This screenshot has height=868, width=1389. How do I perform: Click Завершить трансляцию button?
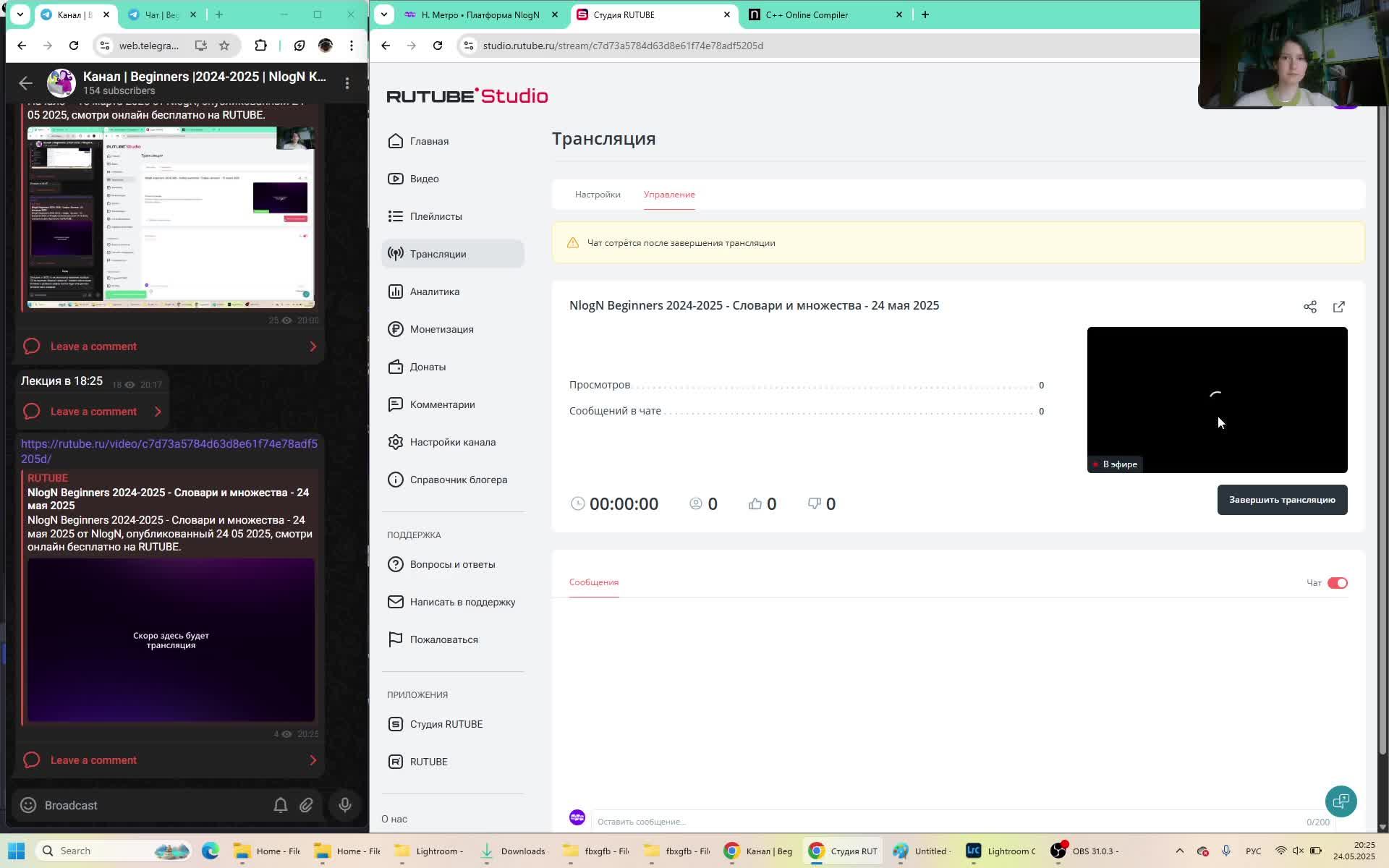(1282, 500)
